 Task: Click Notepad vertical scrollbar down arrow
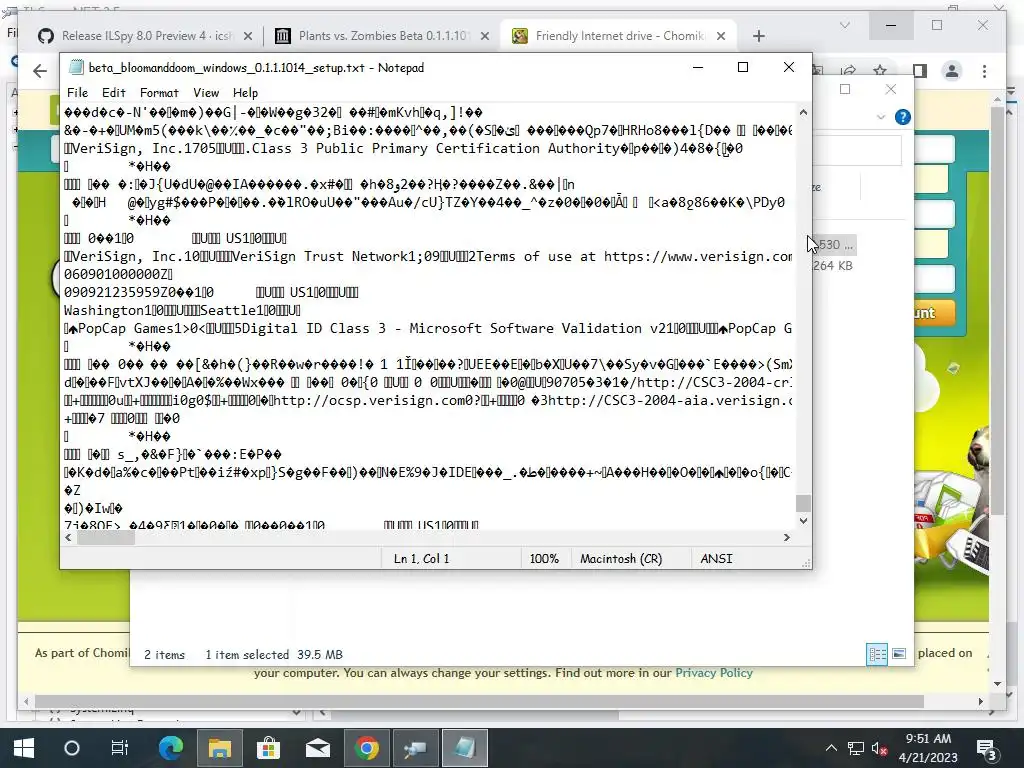(803, 520)
